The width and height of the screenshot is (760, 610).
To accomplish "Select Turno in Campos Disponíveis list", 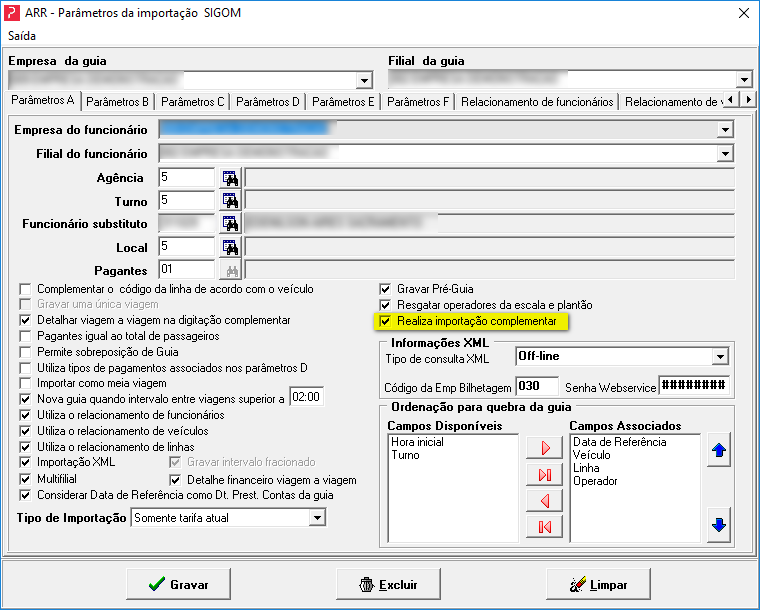I will [x=405, y=455].
